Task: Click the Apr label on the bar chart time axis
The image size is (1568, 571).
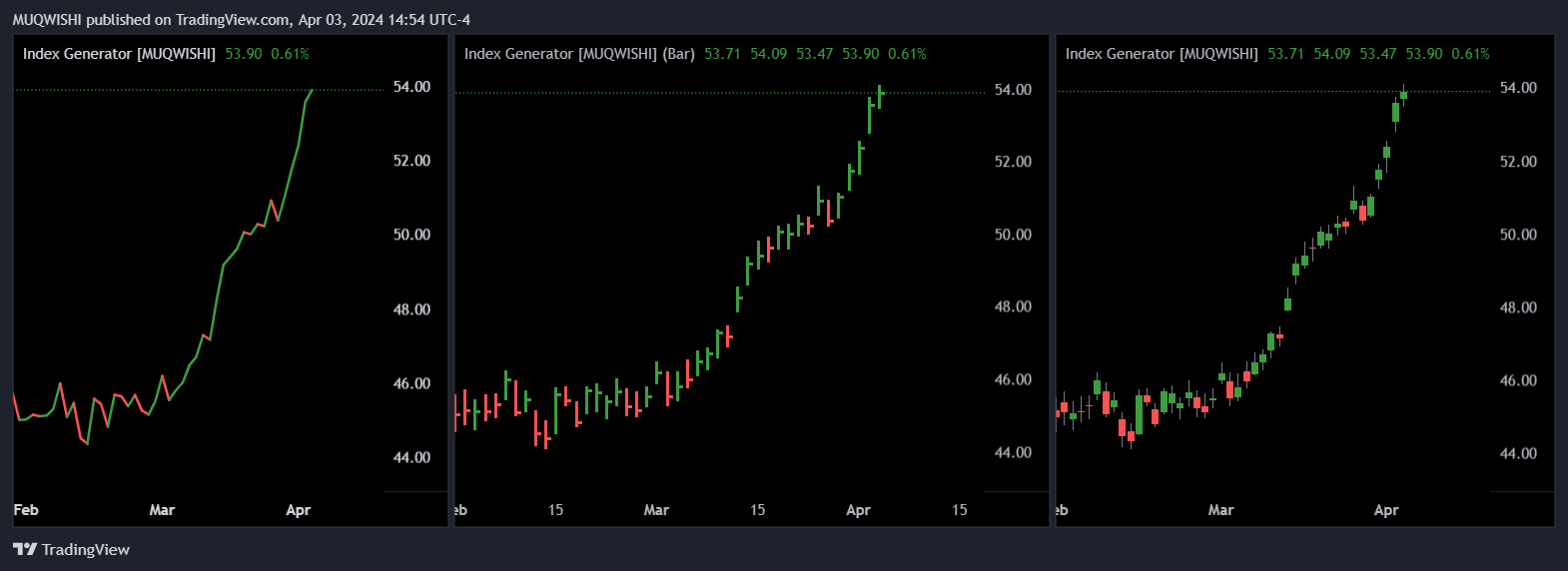Action: (858, 510)
